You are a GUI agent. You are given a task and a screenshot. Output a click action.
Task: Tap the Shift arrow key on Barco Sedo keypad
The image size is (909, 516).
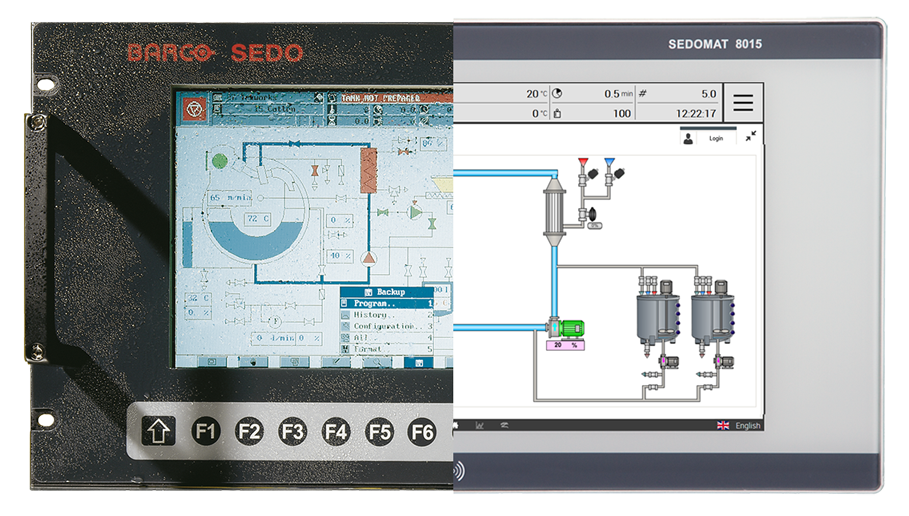(x=158, y=431)
